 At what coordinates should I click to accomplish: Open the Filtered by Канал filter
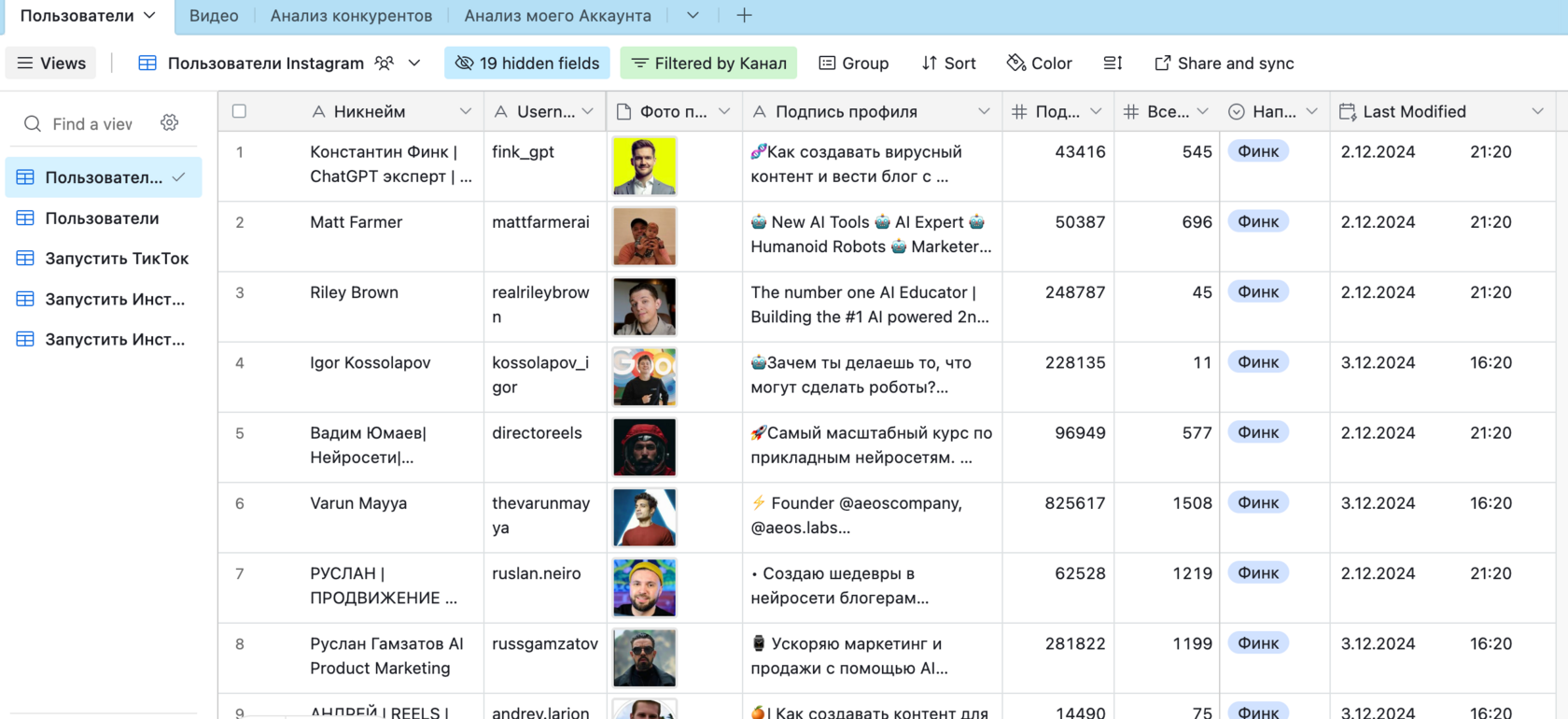pyautogui.click(x=708, y=63)
